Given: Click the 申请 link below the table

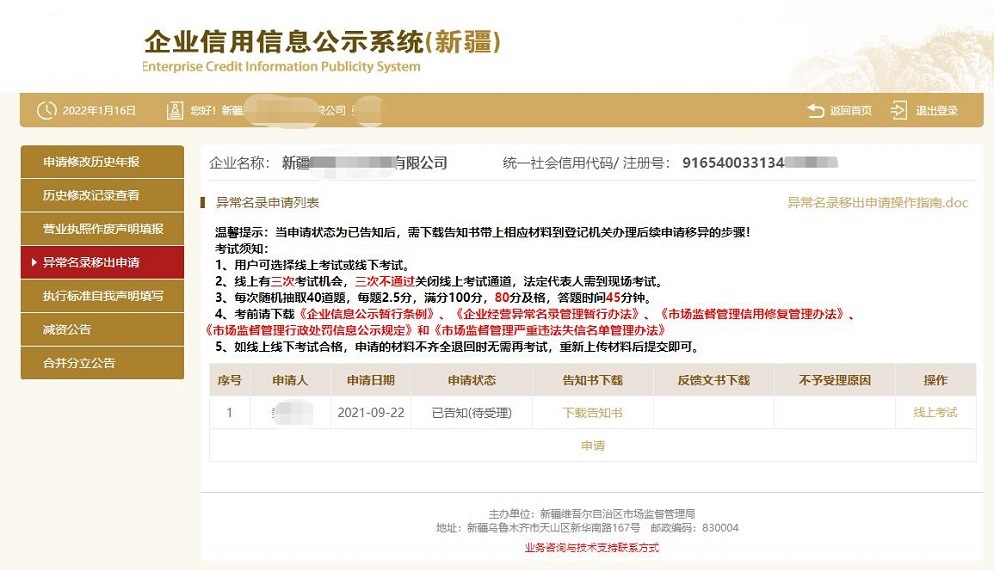Looking at the screenshot, I should pos(592,446).
